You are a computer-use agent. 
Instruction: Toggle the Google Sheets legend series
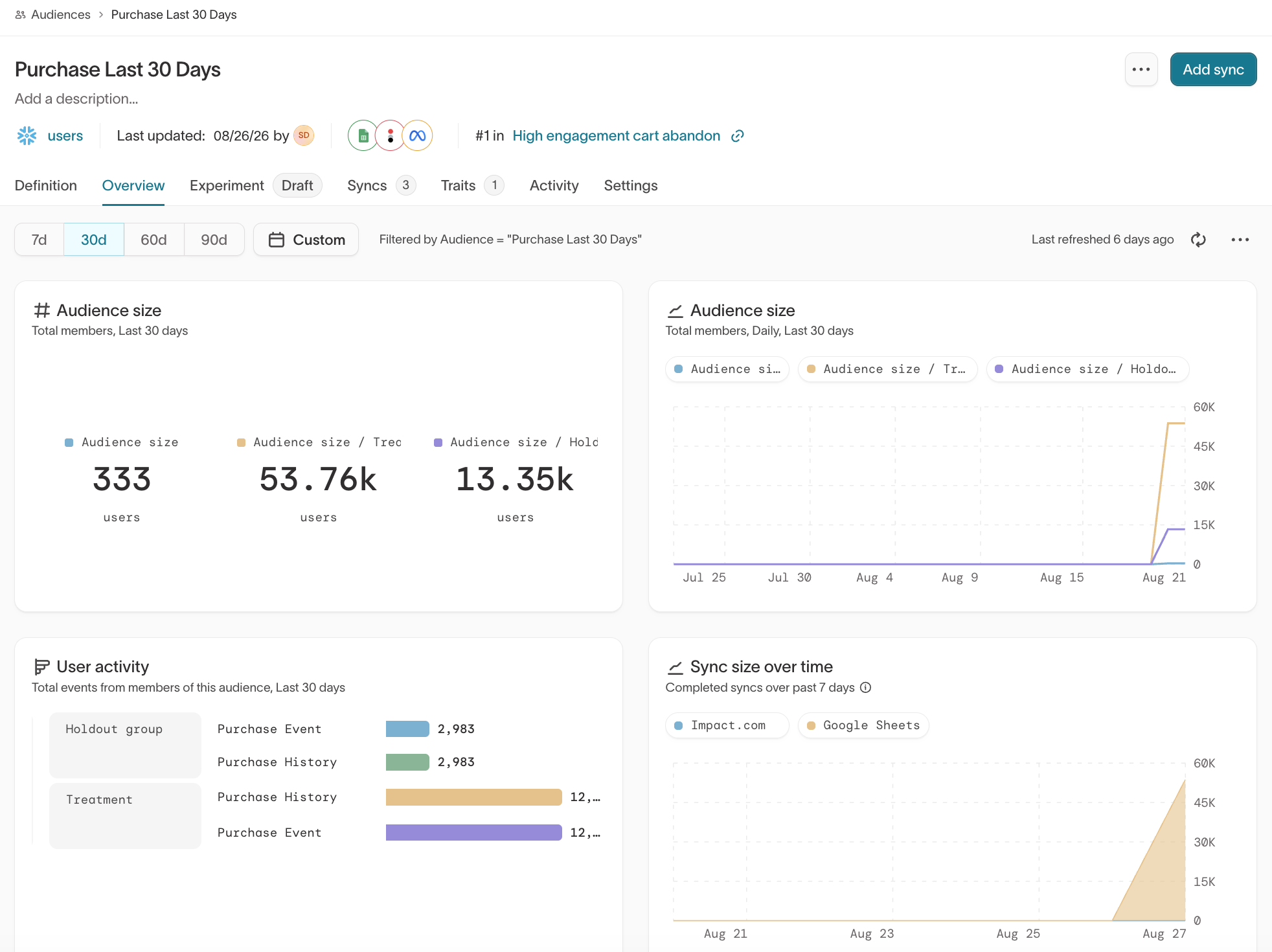click(863, 725)
